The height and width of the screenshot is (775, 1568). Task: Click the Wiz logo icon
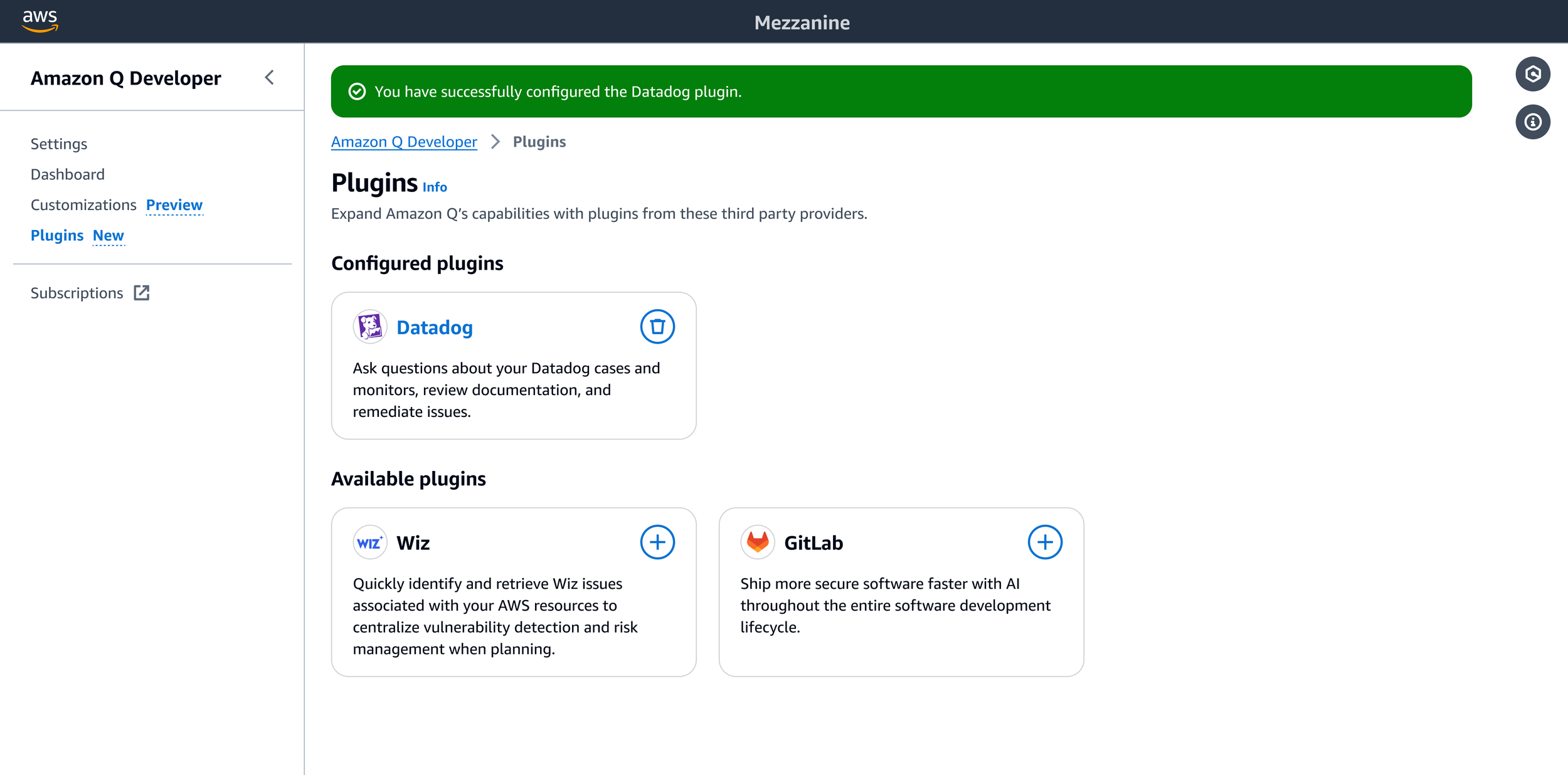[369, 542]
